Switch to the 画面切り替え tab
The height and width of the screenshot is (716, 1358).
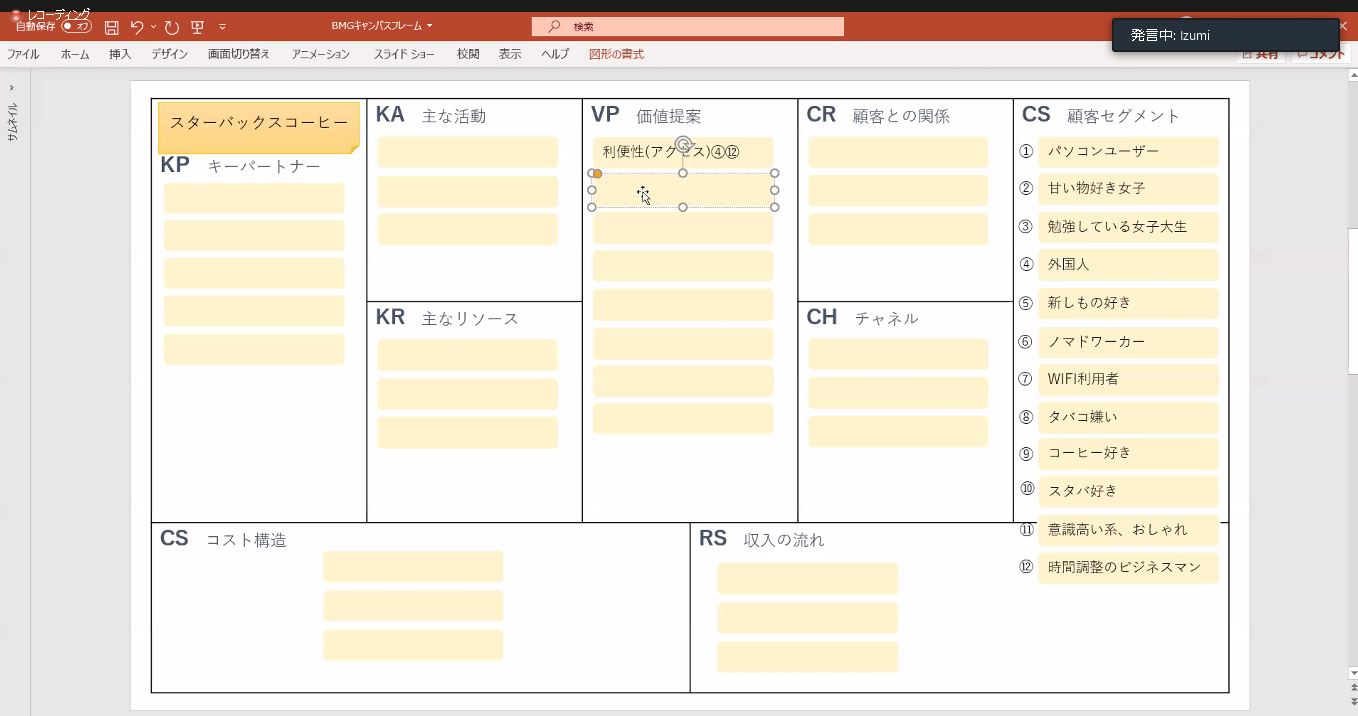tap(239, 54)
